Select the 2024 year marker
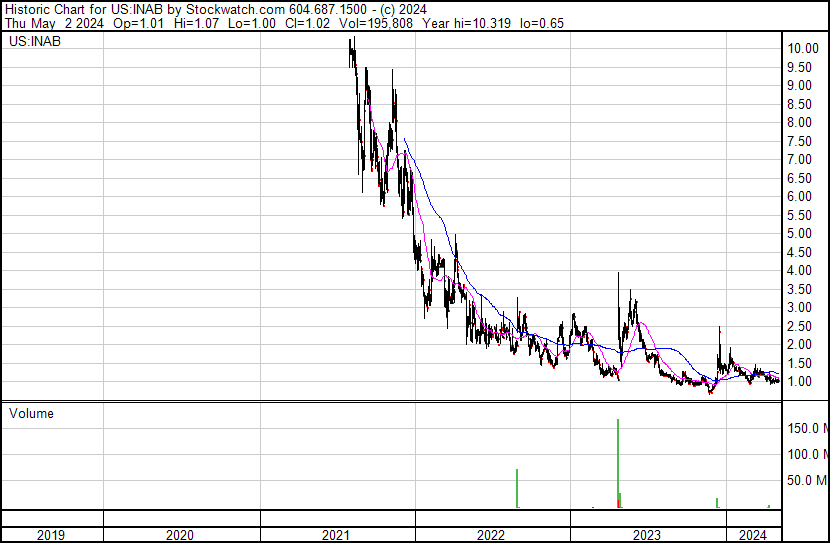 (x=752, y=535)
